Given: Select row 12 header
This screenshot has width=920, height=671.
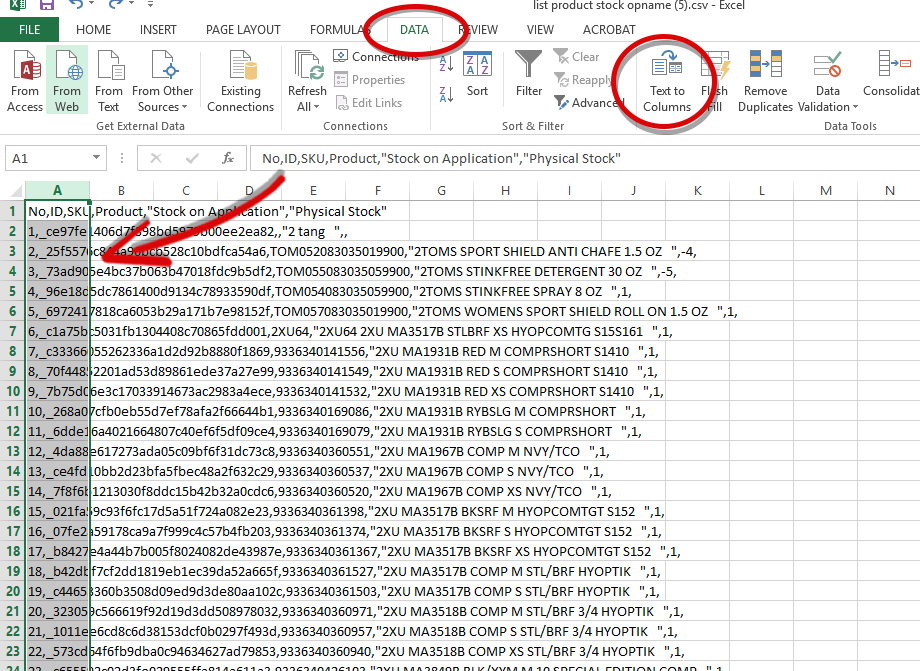Looking at the screenshot, I should point(12,431).
